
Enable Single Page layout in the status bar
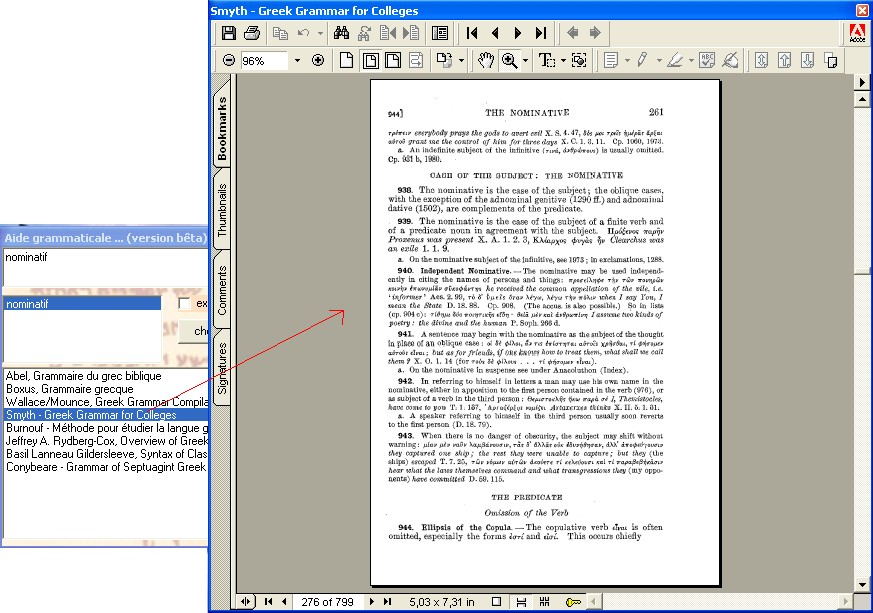coord(497,602)
